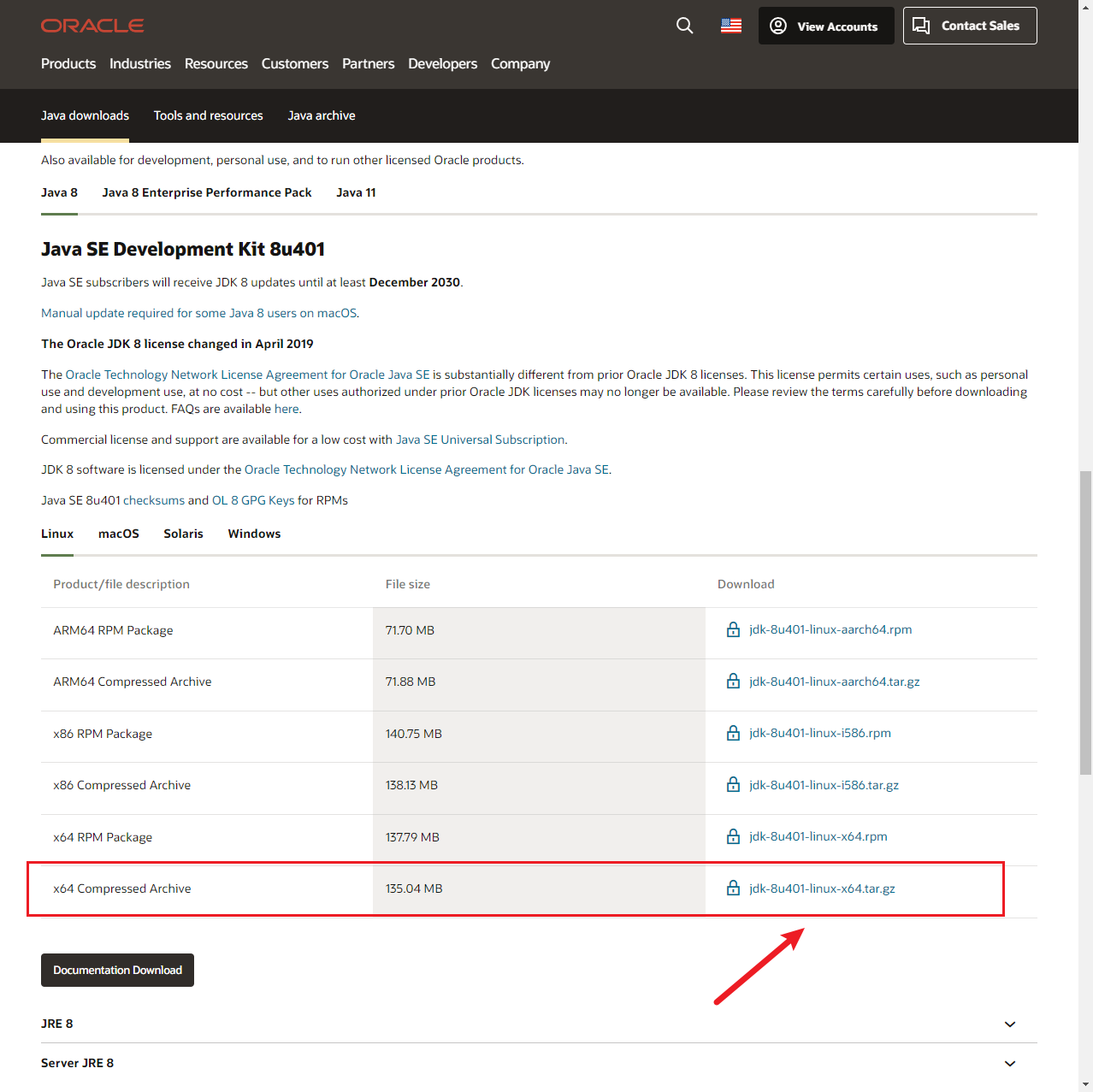Expand the JRE 8 section chevron
The height and width of the screenshot is (1092, 1093).
1010,1024
